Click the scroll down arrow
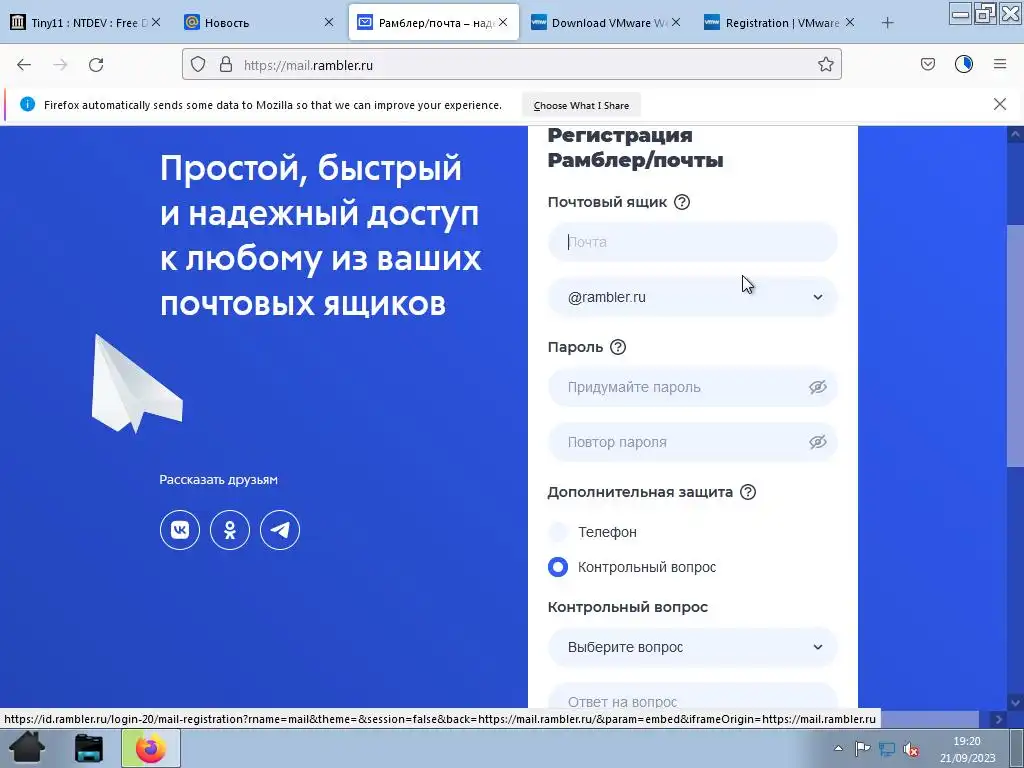Screen dimensions: 1024x768 point(1015,703)
